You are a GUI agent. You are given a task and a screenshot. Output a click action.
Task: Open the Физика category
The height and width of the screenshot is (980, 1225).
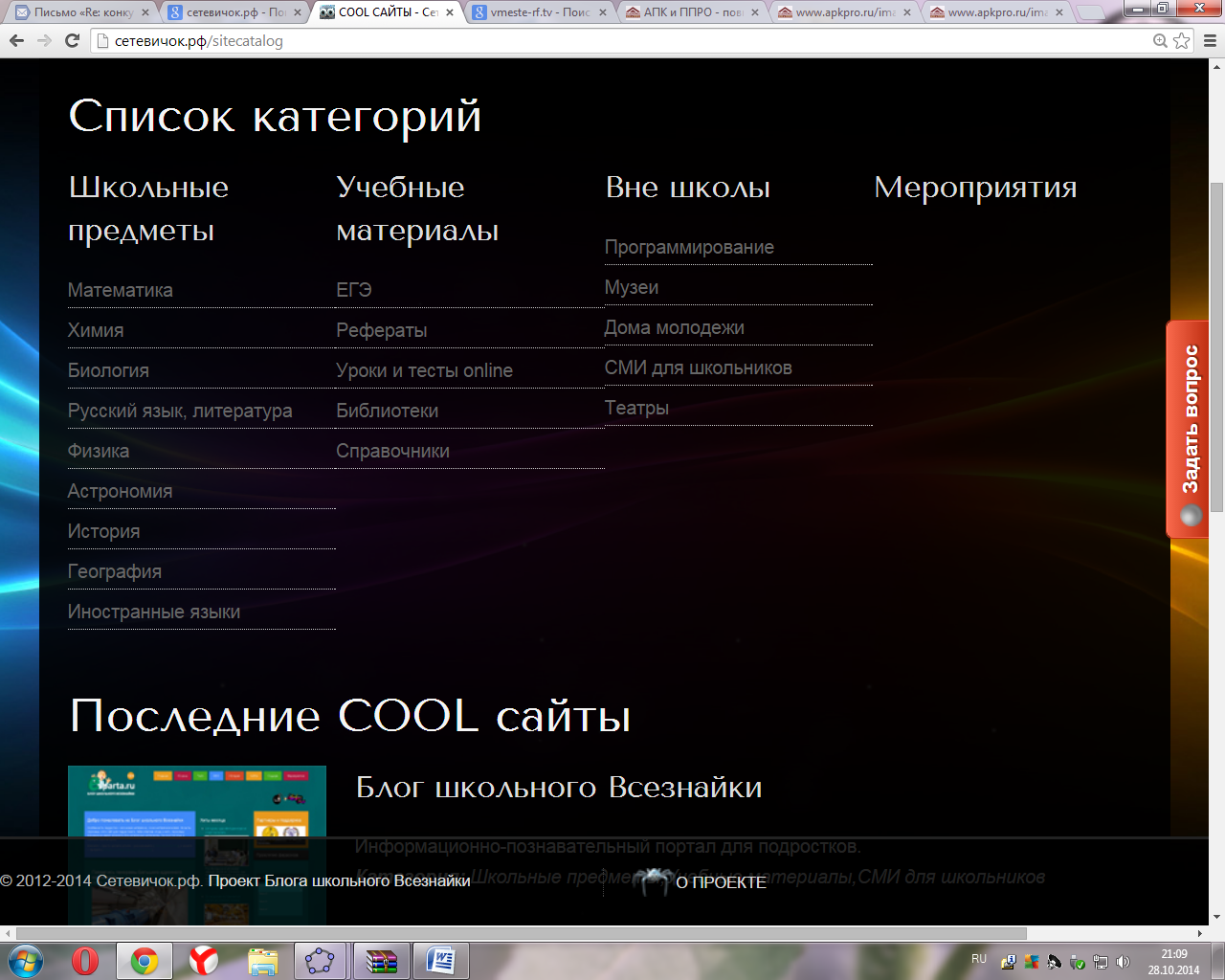point(99,451)
